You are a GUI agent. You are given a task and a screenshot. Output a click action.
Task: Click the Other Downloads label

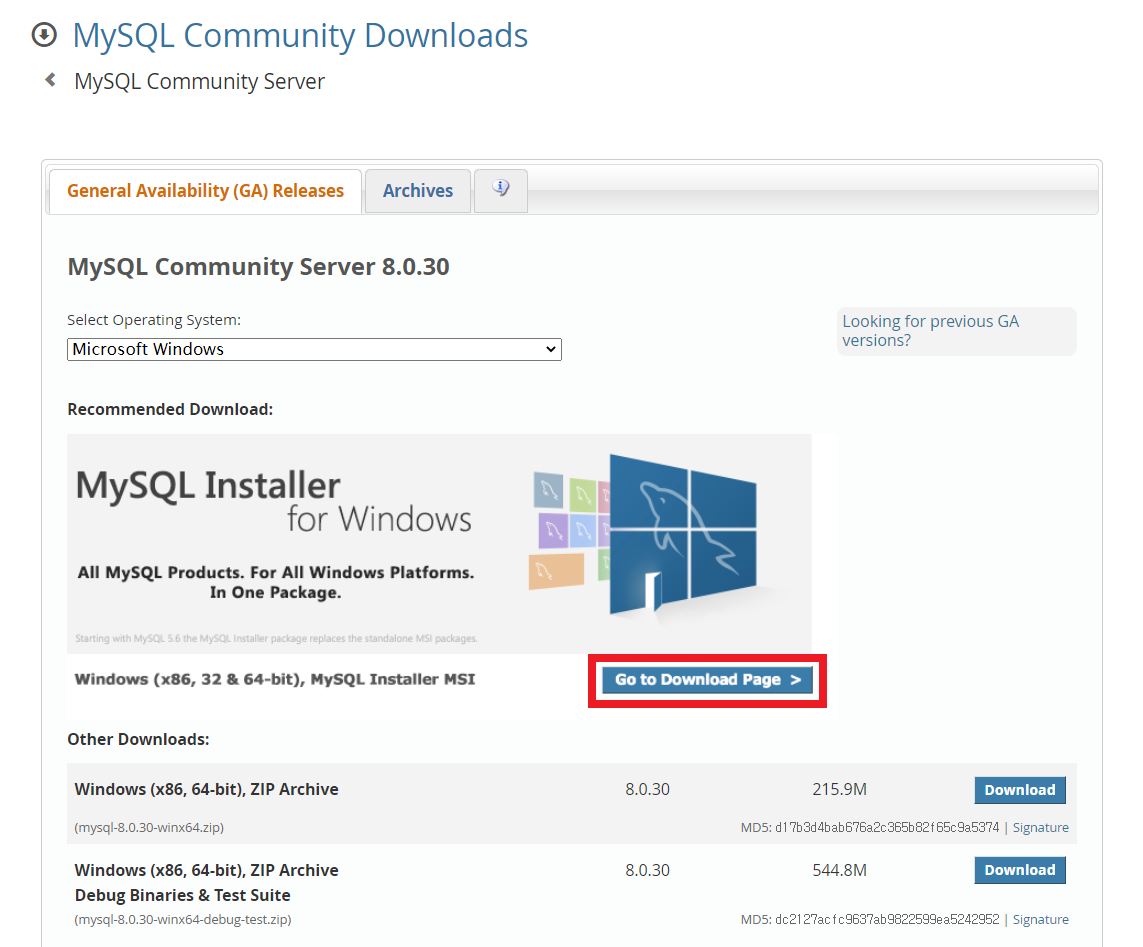point(138,739)
